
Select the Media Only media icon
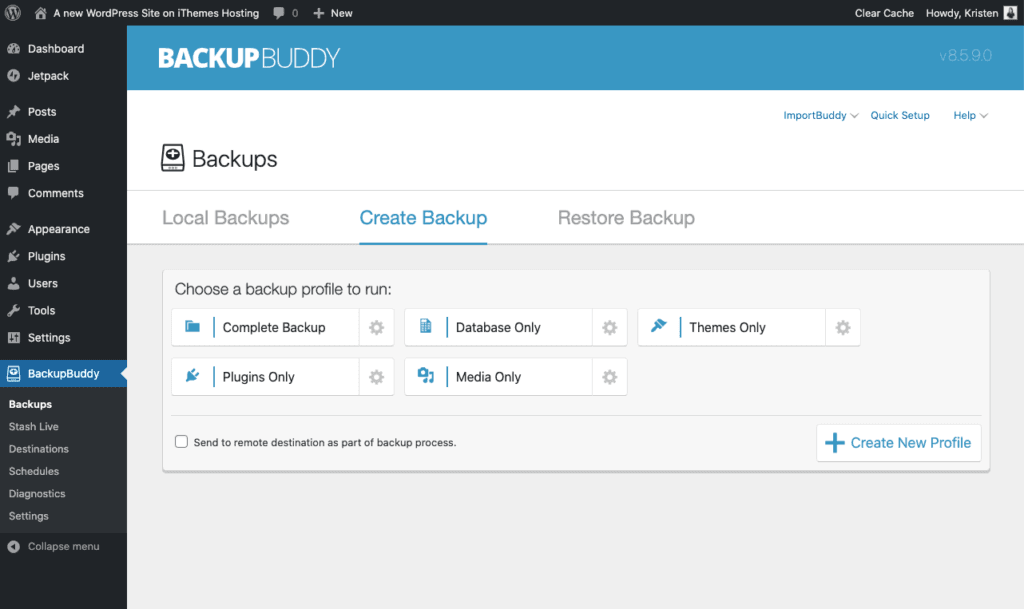425,377
